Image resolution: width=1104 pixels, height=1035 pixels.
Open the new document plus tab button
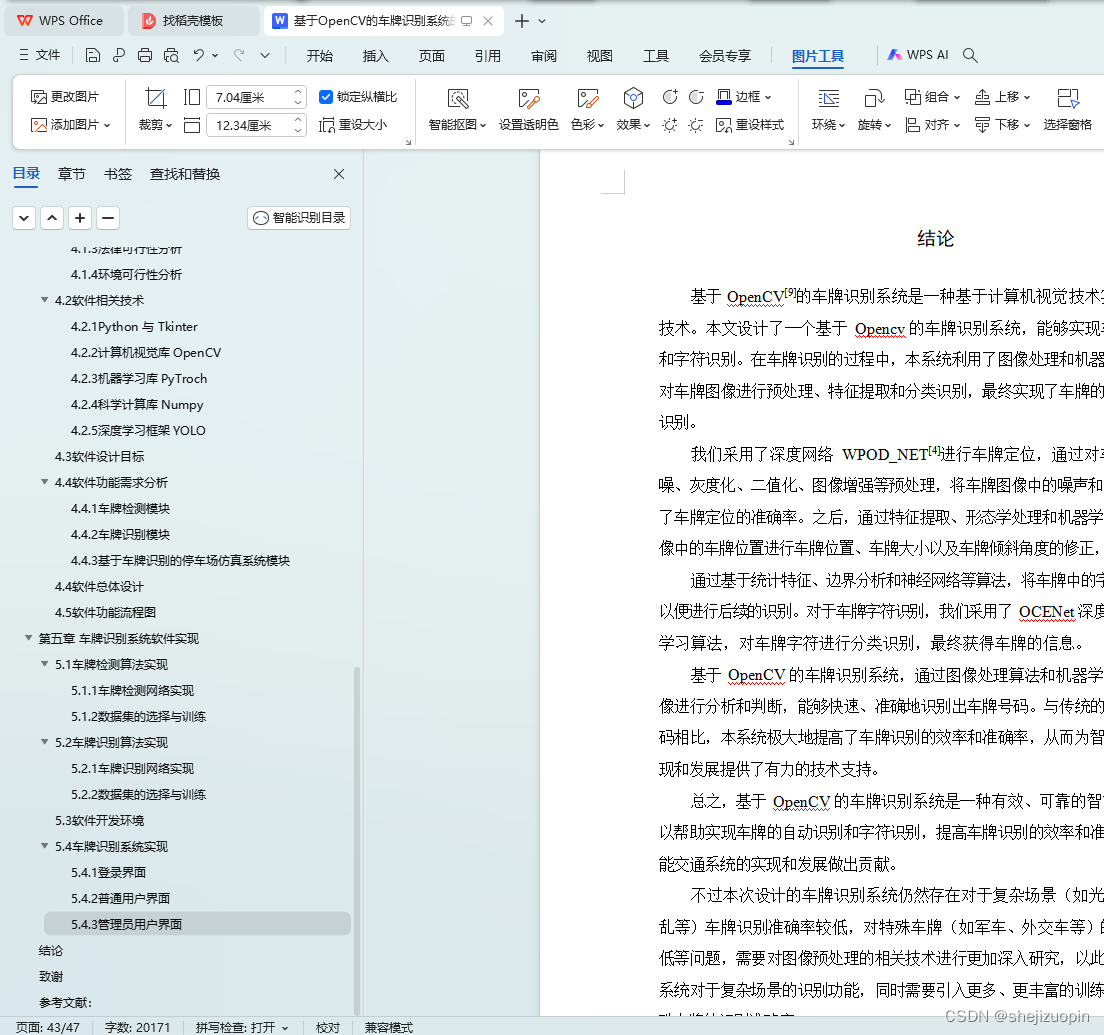521,21
